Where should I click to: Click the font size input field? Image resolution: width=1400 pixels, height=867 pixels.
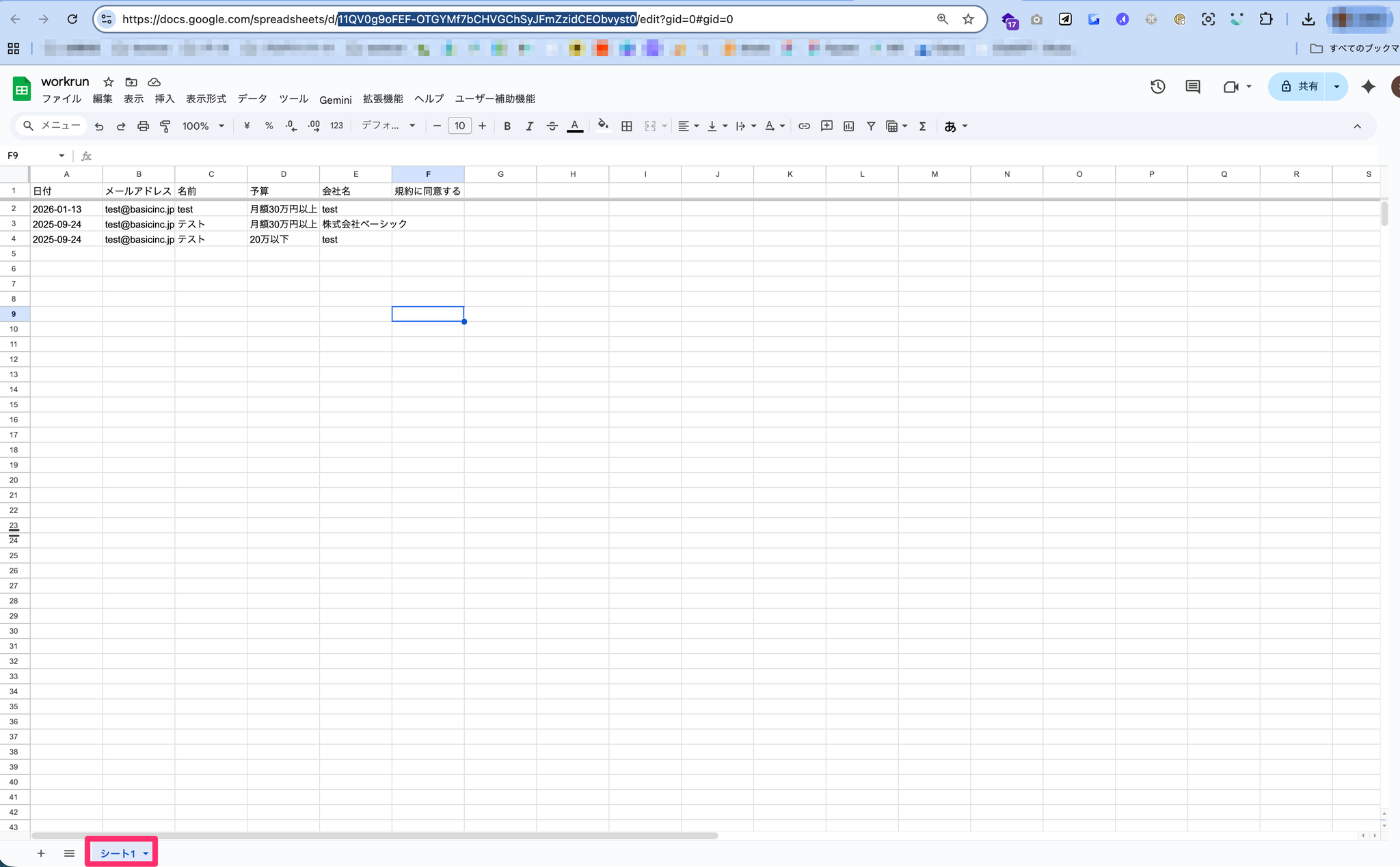click(459, 126)
